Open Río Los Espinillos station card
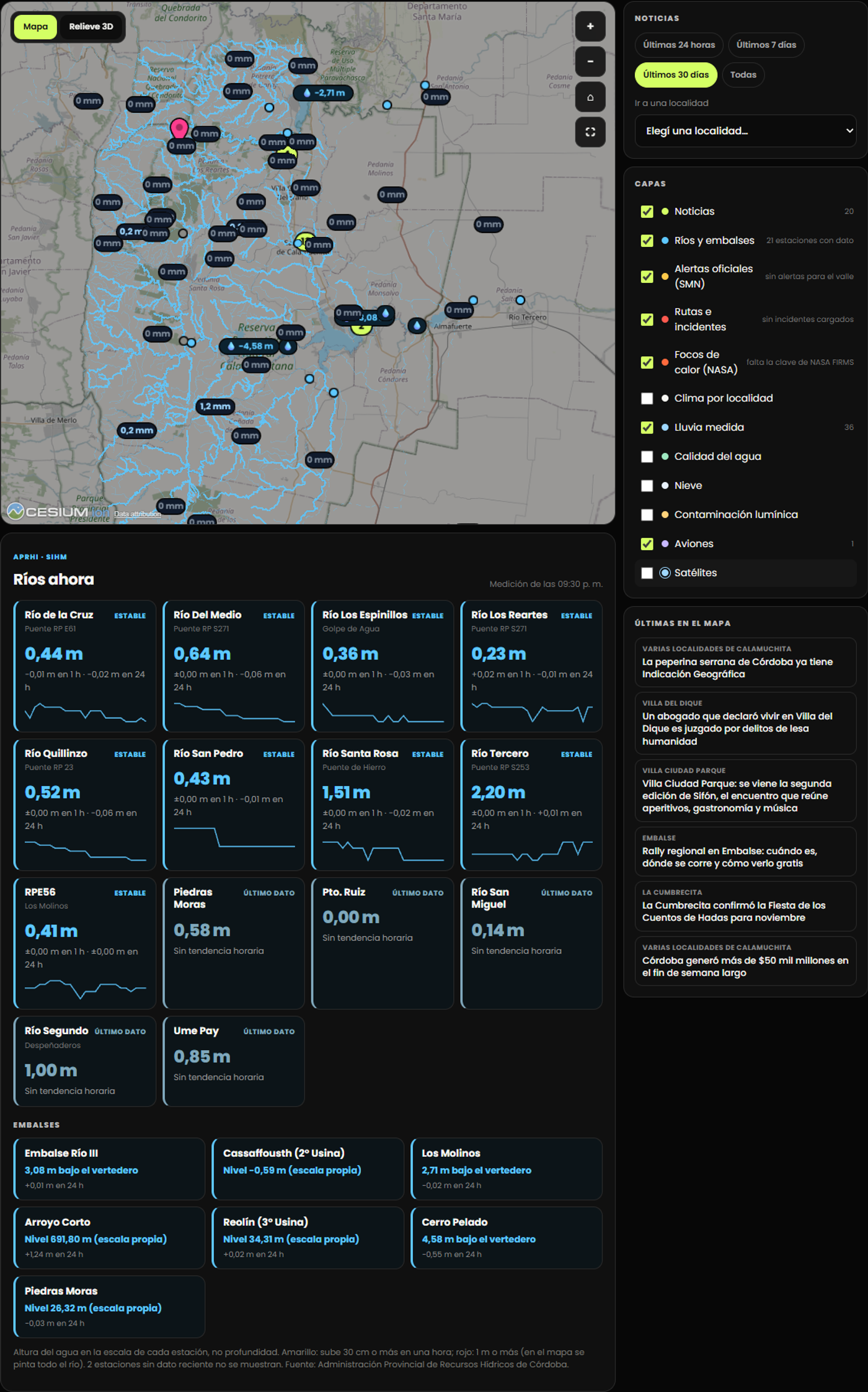This screenshot has height=1392, width=868. click(x=383, y=666)
